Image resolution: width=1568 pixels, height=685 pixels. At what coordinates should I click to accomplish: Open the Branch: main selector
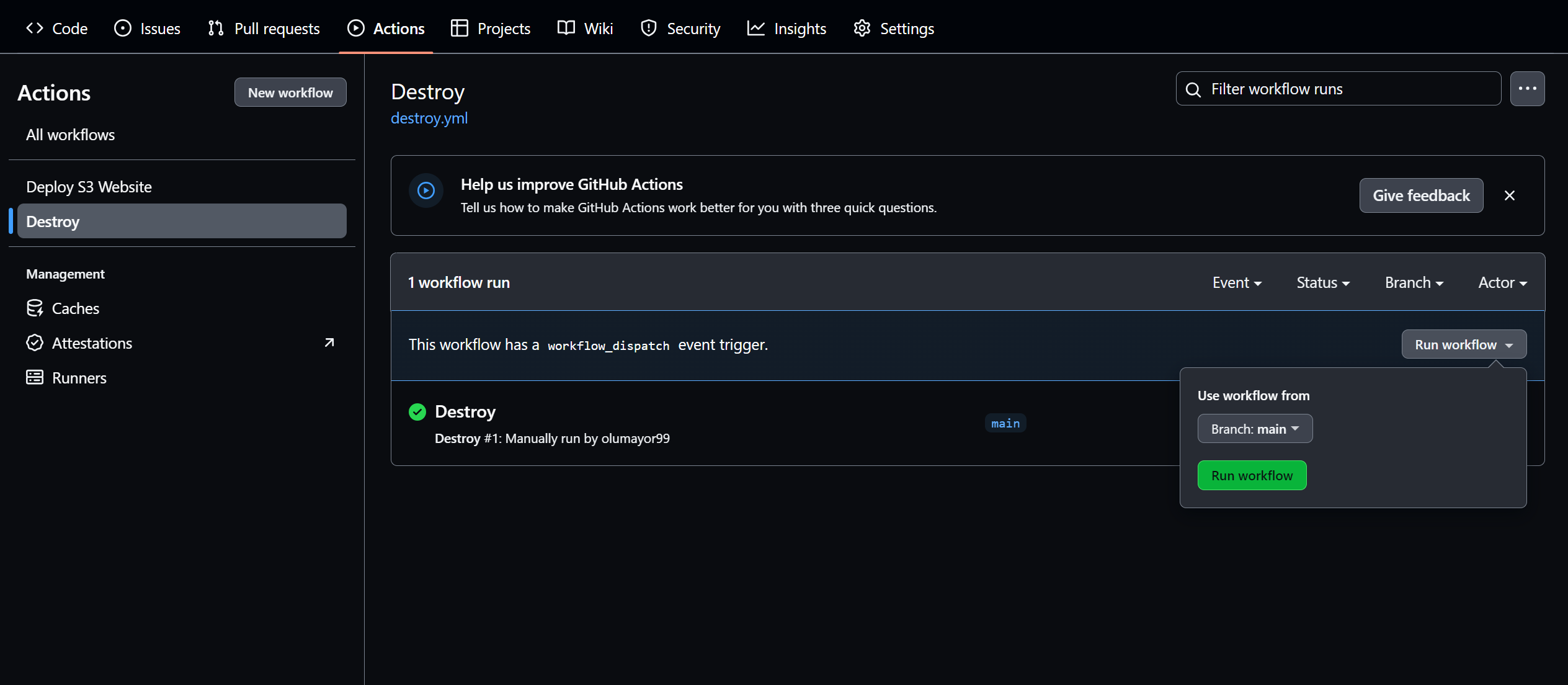click(x=1254, y=429)
